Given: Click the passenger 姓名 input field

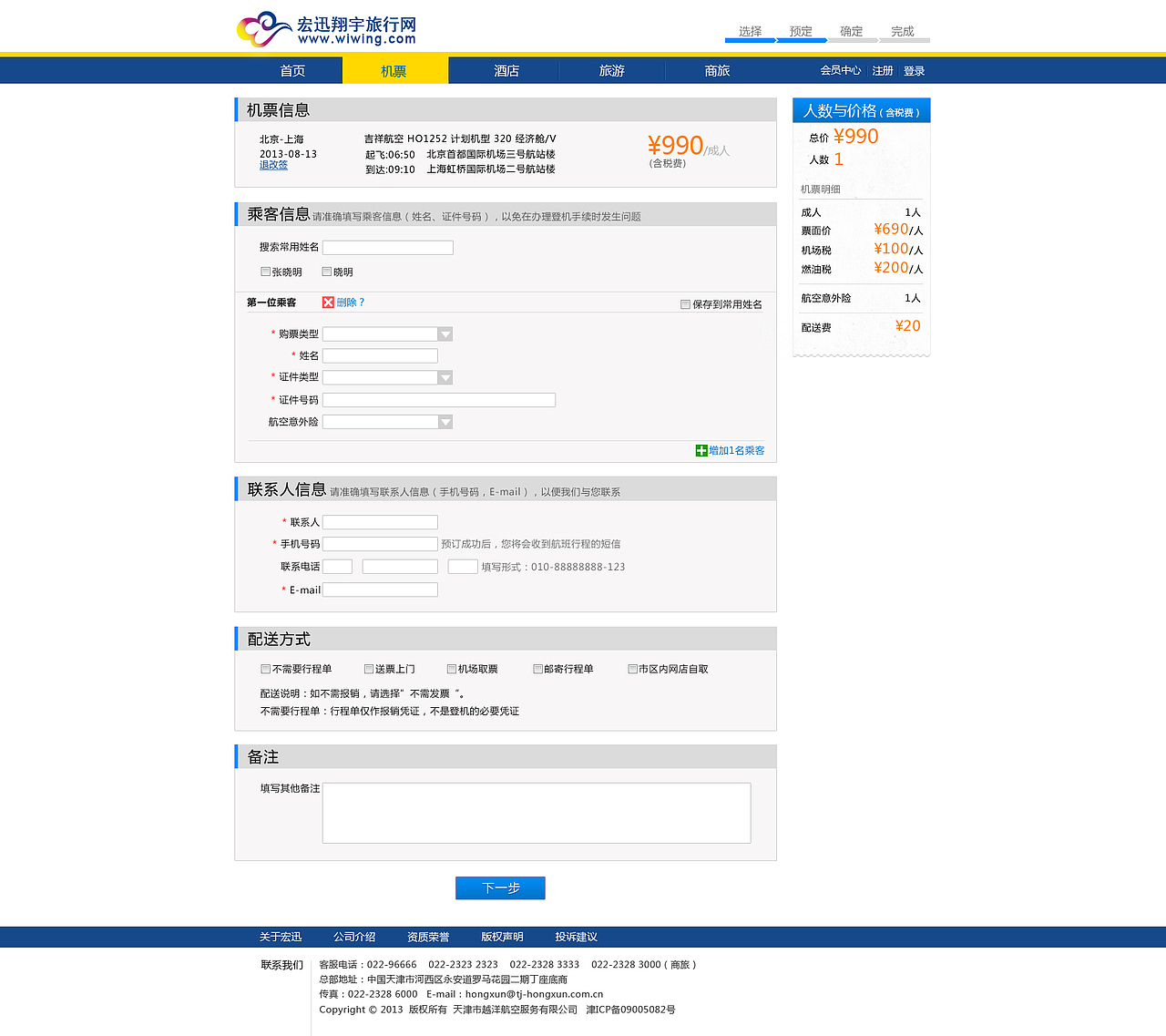Looking at the screenshot, I should click(x=380, y=355).
